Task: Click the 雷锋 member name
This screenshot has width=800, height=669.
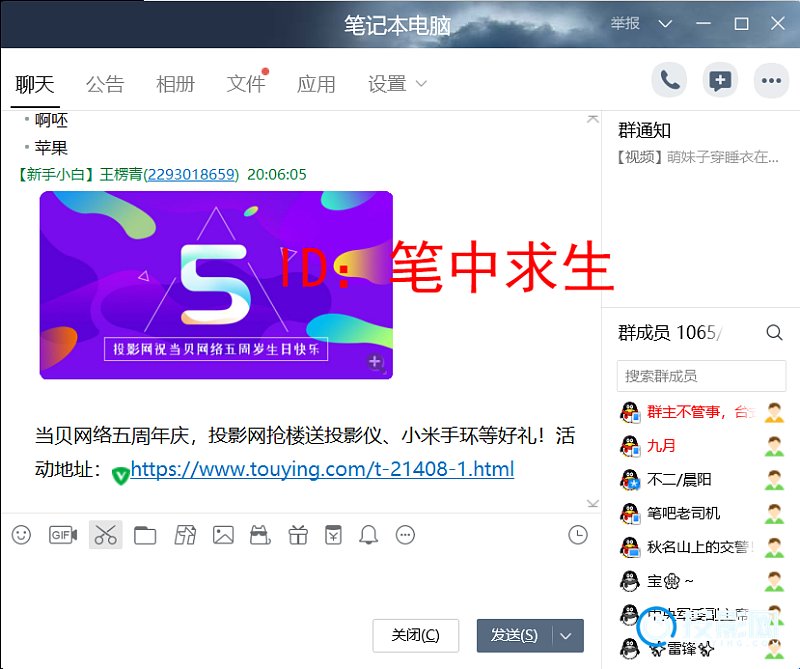Action: point(682,649)
